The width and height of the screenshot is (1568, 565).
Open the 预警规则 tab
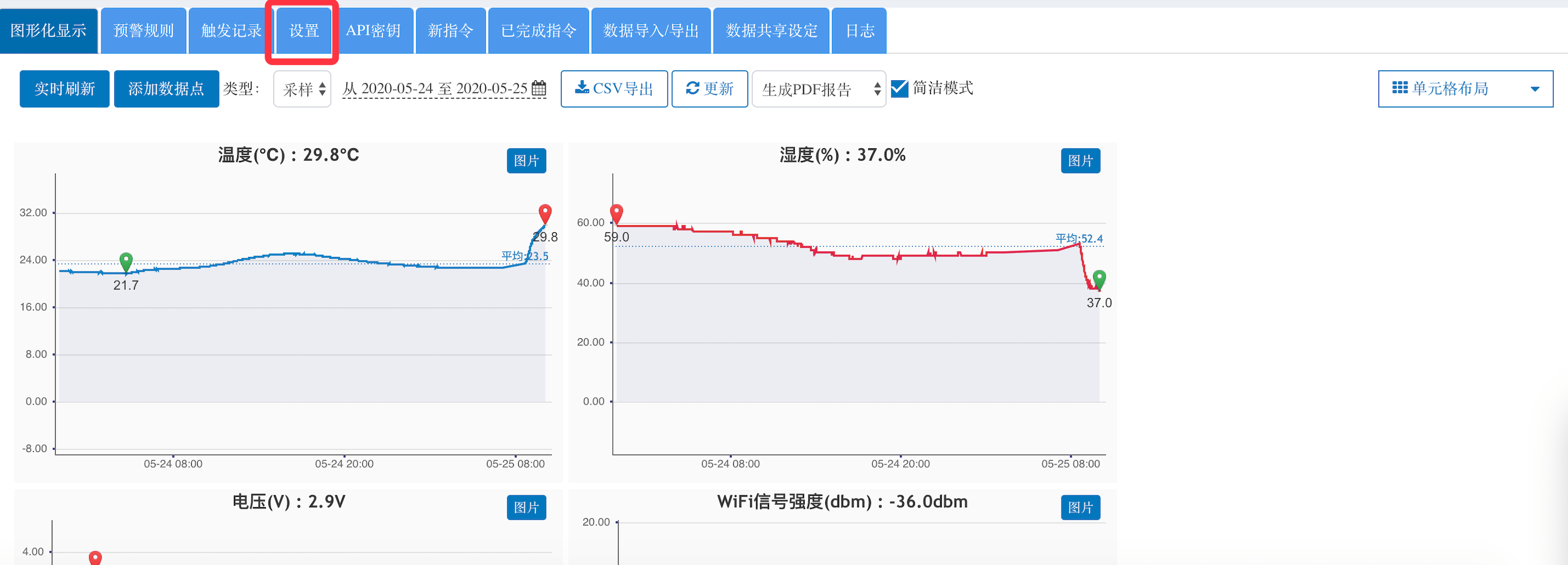tap(144, 31)
